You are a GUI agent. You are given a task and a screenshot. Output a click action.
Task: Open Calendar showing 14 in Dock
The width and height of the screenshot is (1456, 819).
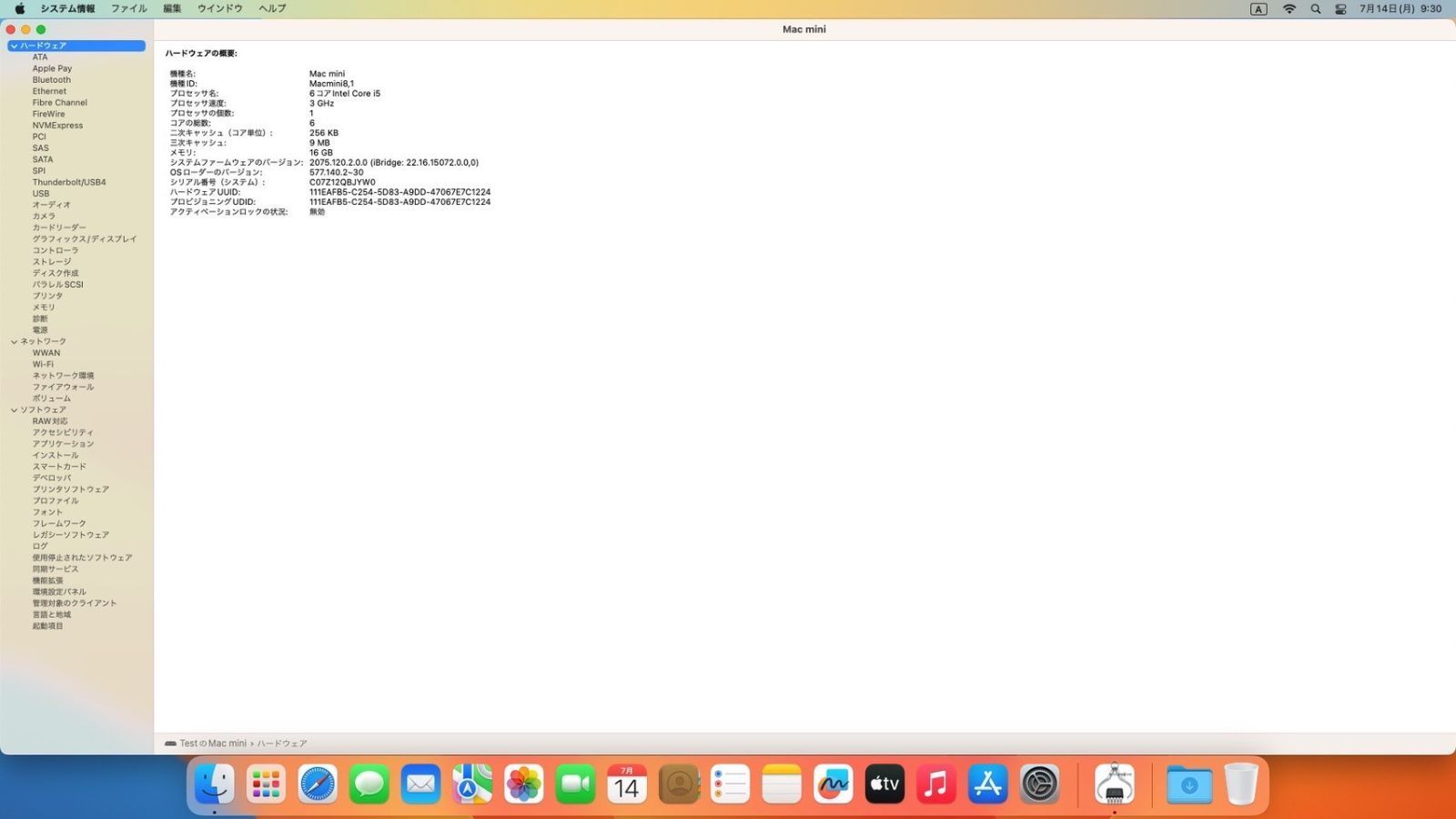(627, 784)
